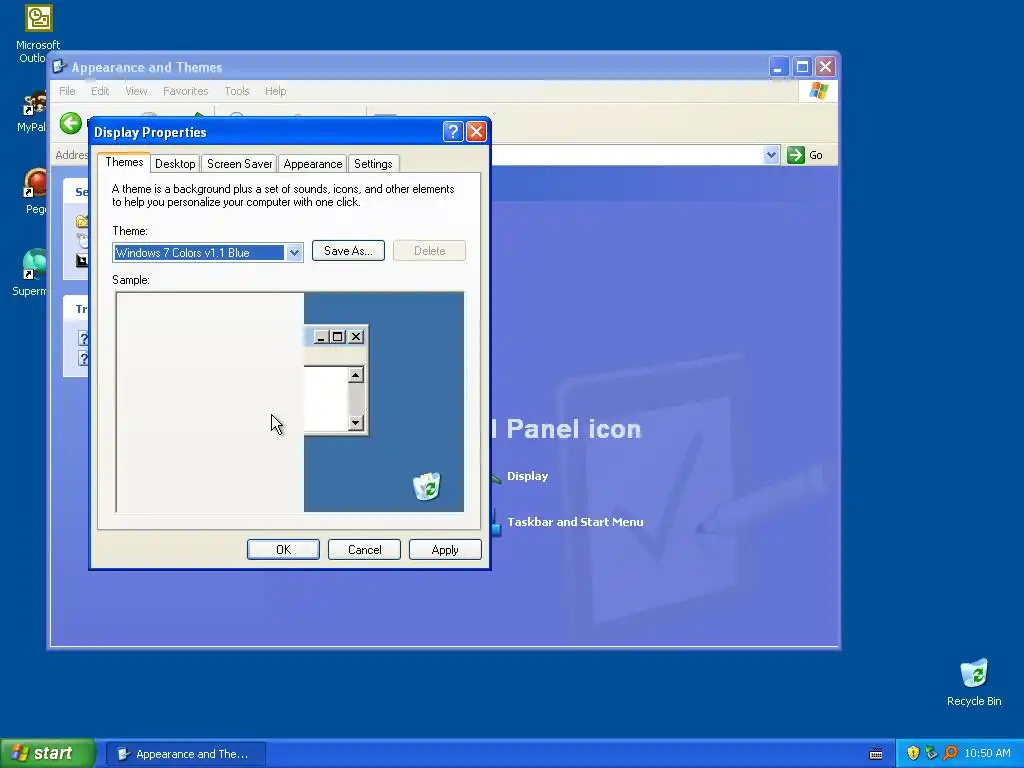The height and width of the screenshot is (768, 1024).
Task: Click the Appearance and Themes title bar icon
Action: coord(59,67)
